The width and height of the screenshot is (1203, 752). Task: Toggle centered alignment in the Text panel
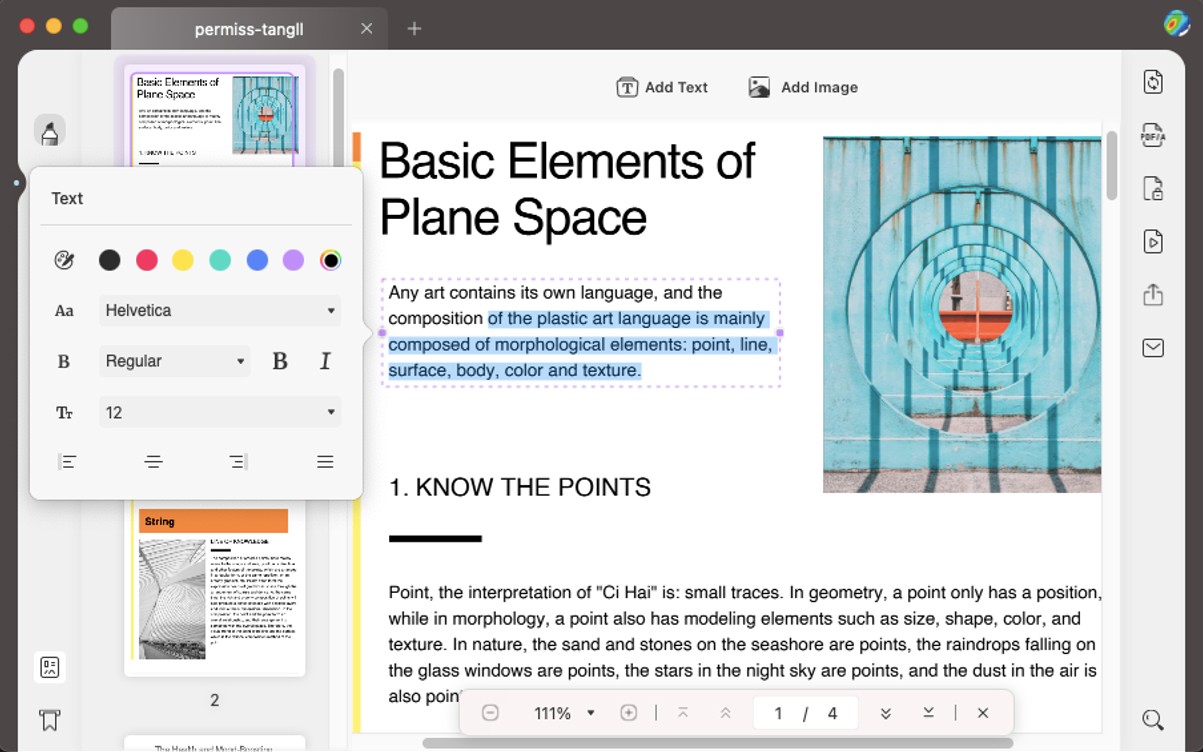[153, 461]
